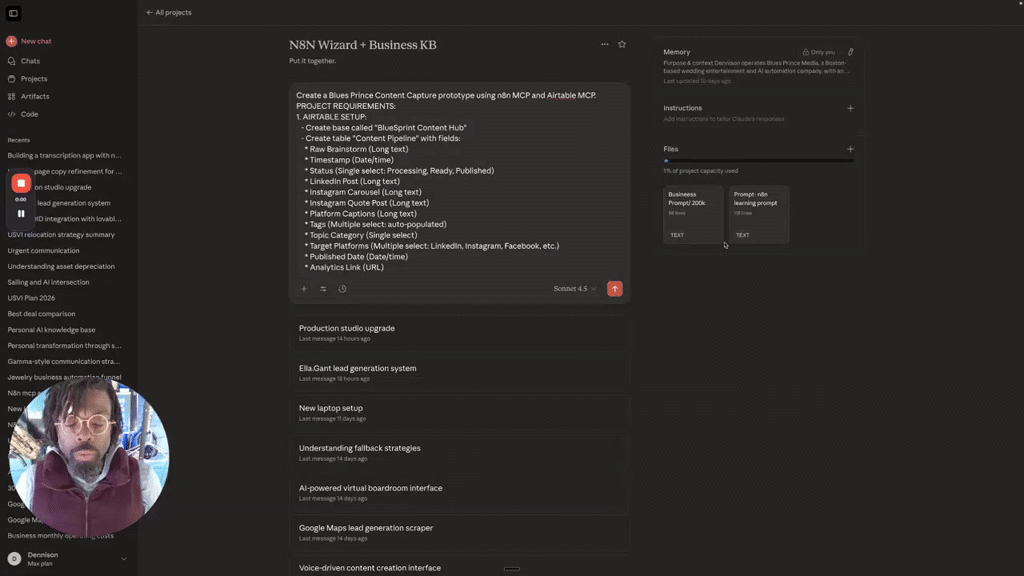Collapse the sidebar with the panel icon
The width and height of the screenshot is (1024, 576).
tap(13, 13)
